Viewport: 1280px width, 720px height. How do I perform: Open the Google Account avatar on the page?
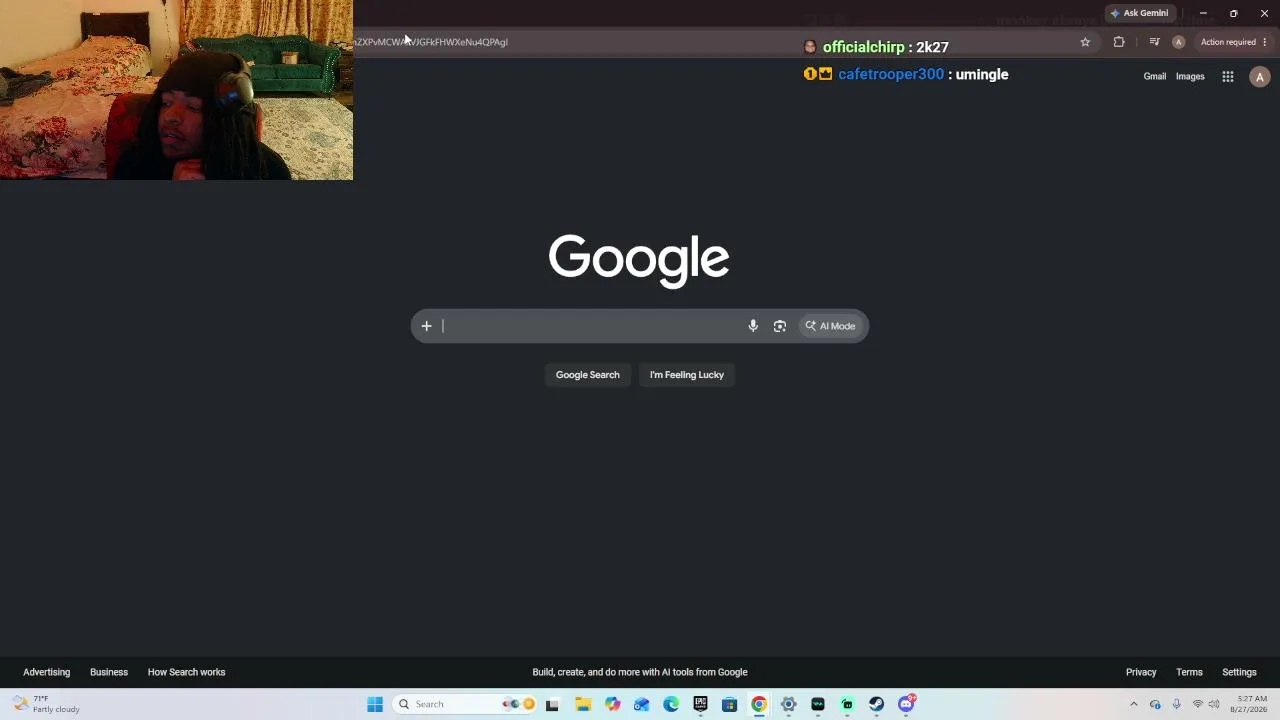click(x=1260, y=77)
